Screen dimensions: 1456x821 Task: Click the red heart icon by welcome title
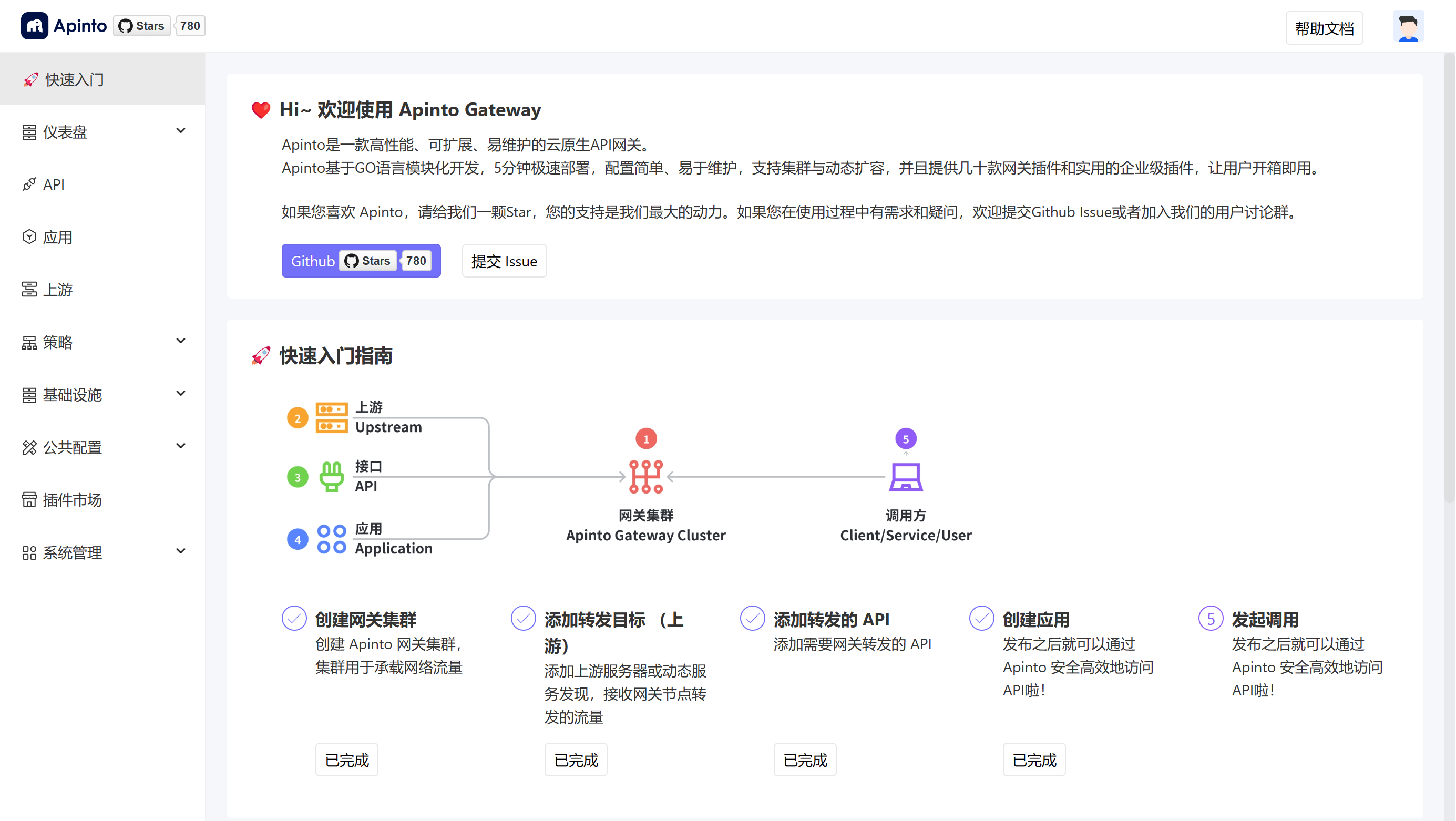pyautogui.click(x=261, y=110)
